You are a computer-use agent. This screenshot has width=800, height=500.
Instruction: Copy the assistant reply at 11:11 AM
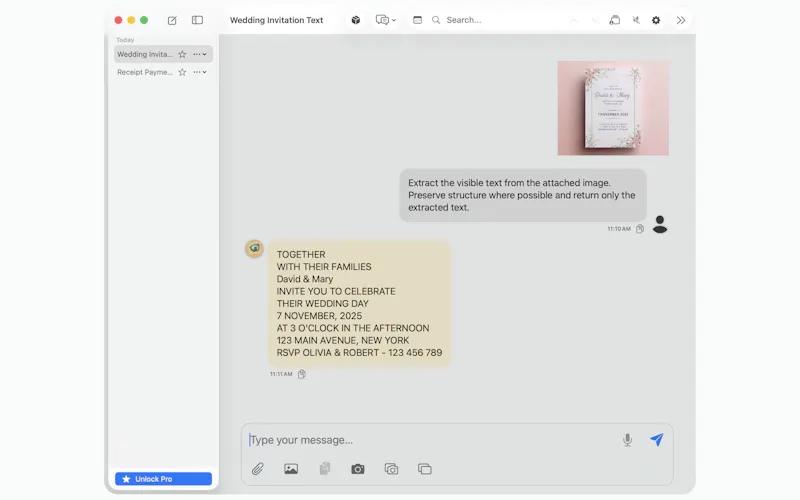[302, 374]
